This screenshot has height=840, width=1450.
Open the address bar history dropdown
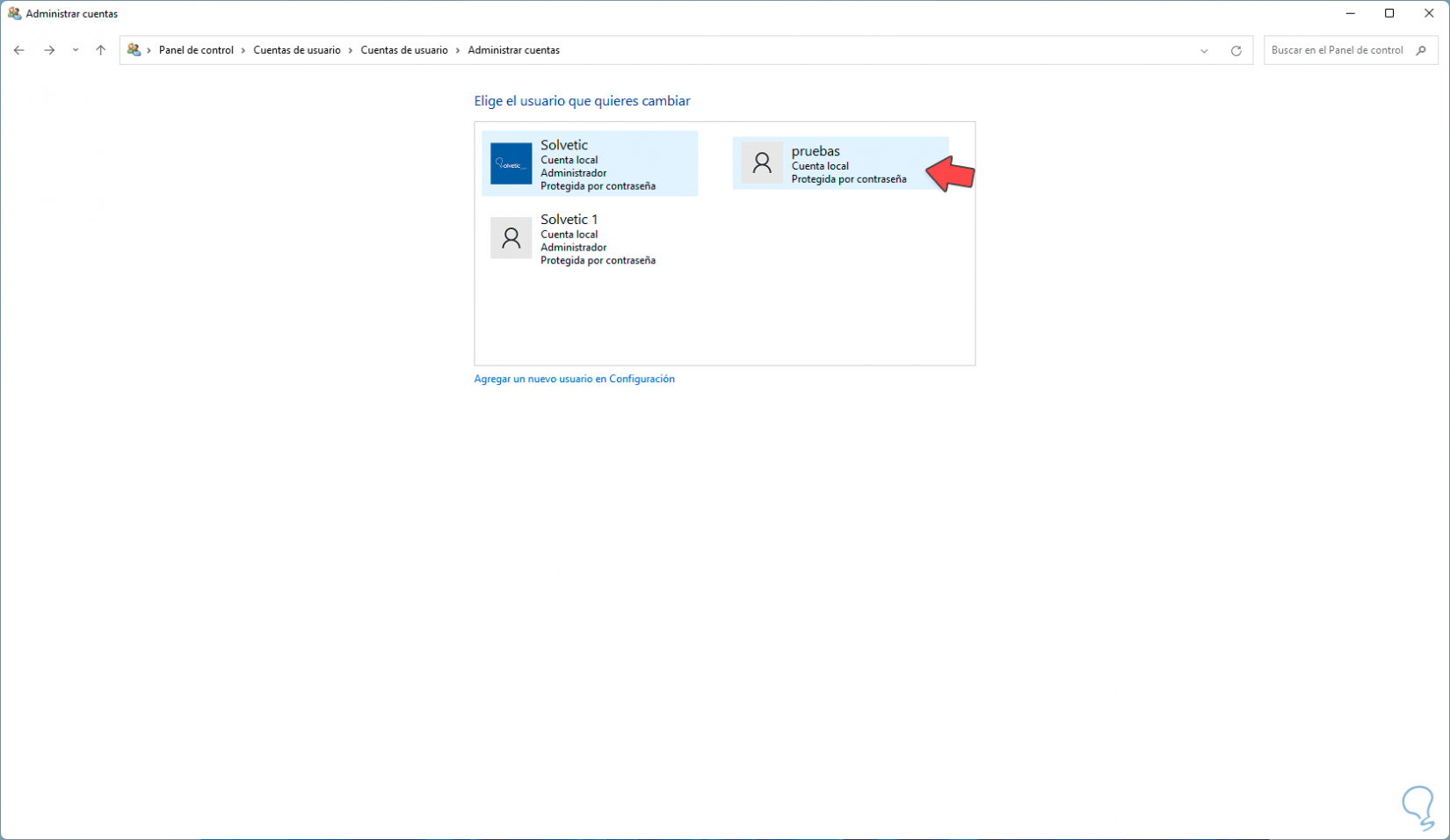pyautogui.click(x=1204, y=51)
